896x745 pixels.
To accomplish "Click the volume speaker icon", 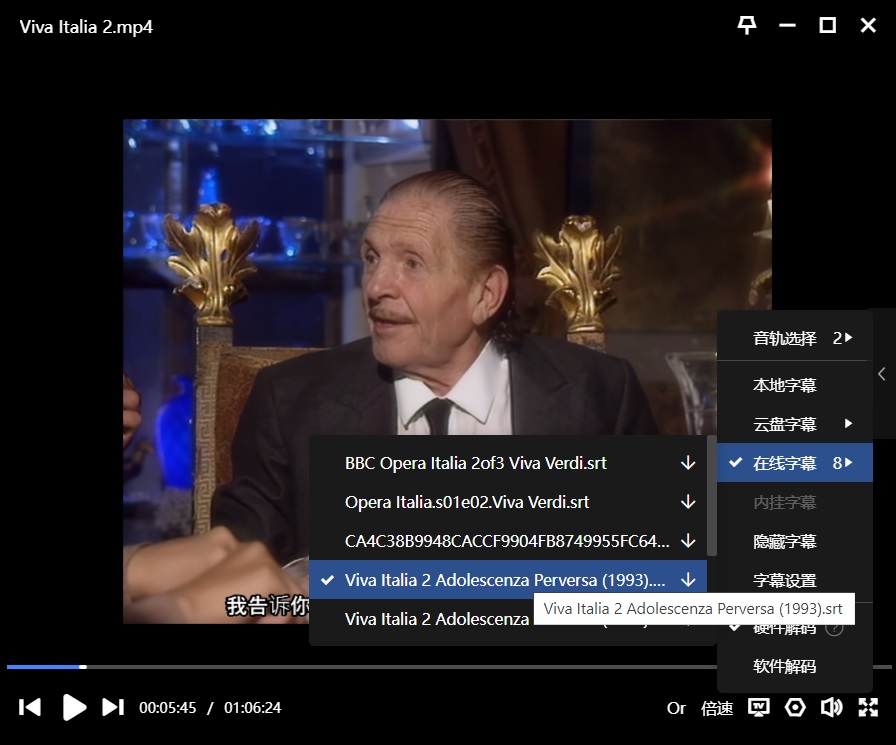I will click(831, 708).
